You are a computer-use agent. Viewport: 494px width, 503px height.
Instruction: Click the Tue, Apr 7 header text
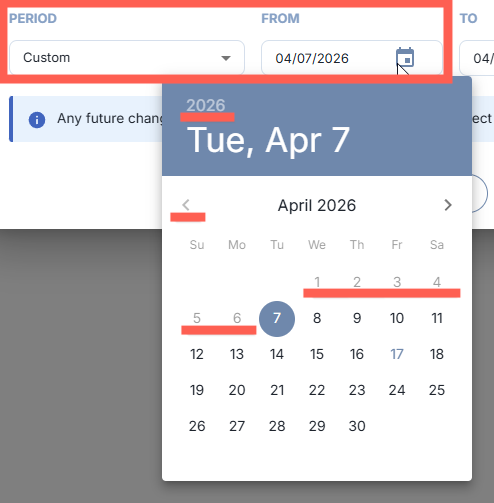pyautogui.click(x=268, y=141)
